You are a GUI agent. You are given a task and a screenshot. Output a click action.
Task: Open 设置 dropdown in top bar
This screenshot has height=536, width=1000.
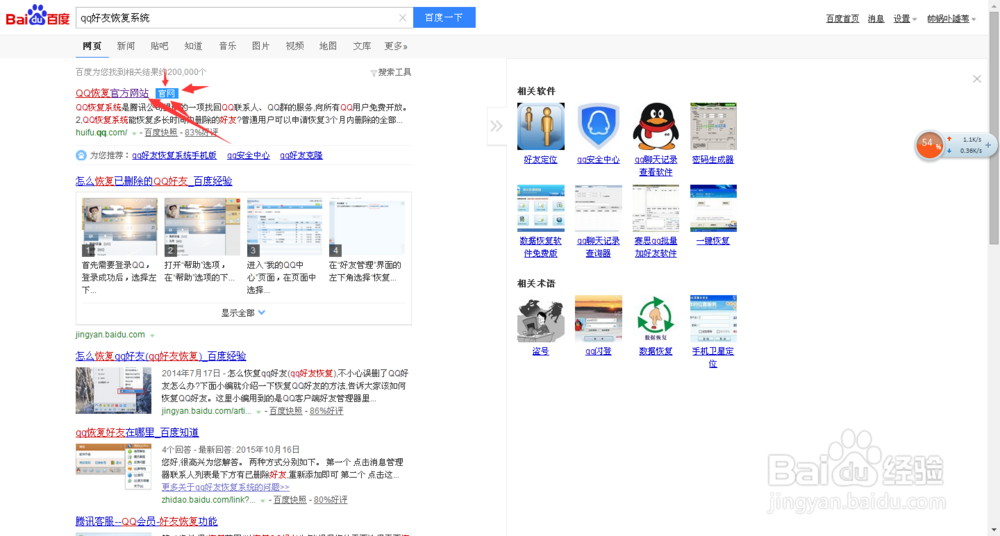905,19
